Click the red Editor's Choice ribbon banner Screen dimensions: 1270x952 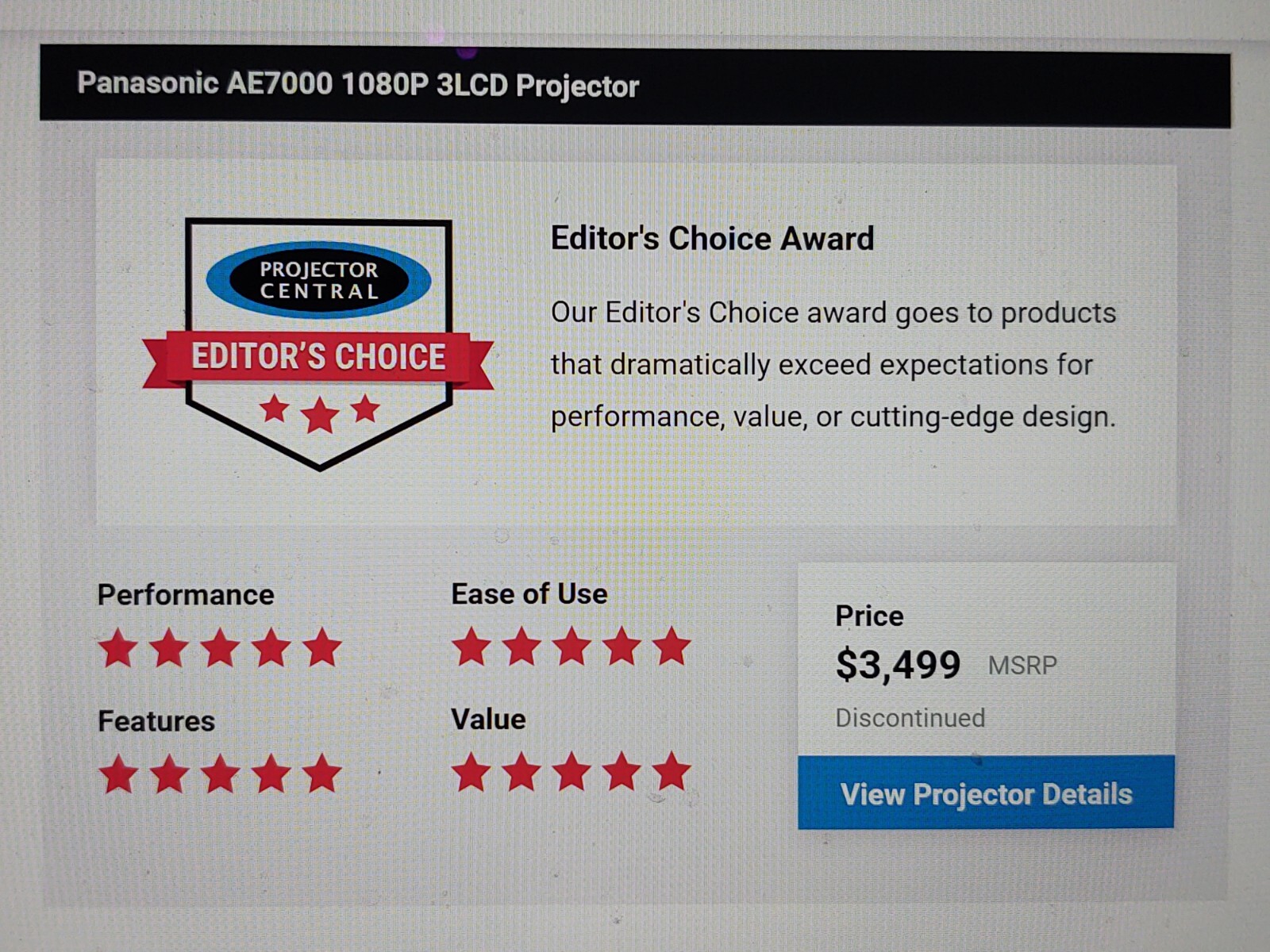coord(318,359)
